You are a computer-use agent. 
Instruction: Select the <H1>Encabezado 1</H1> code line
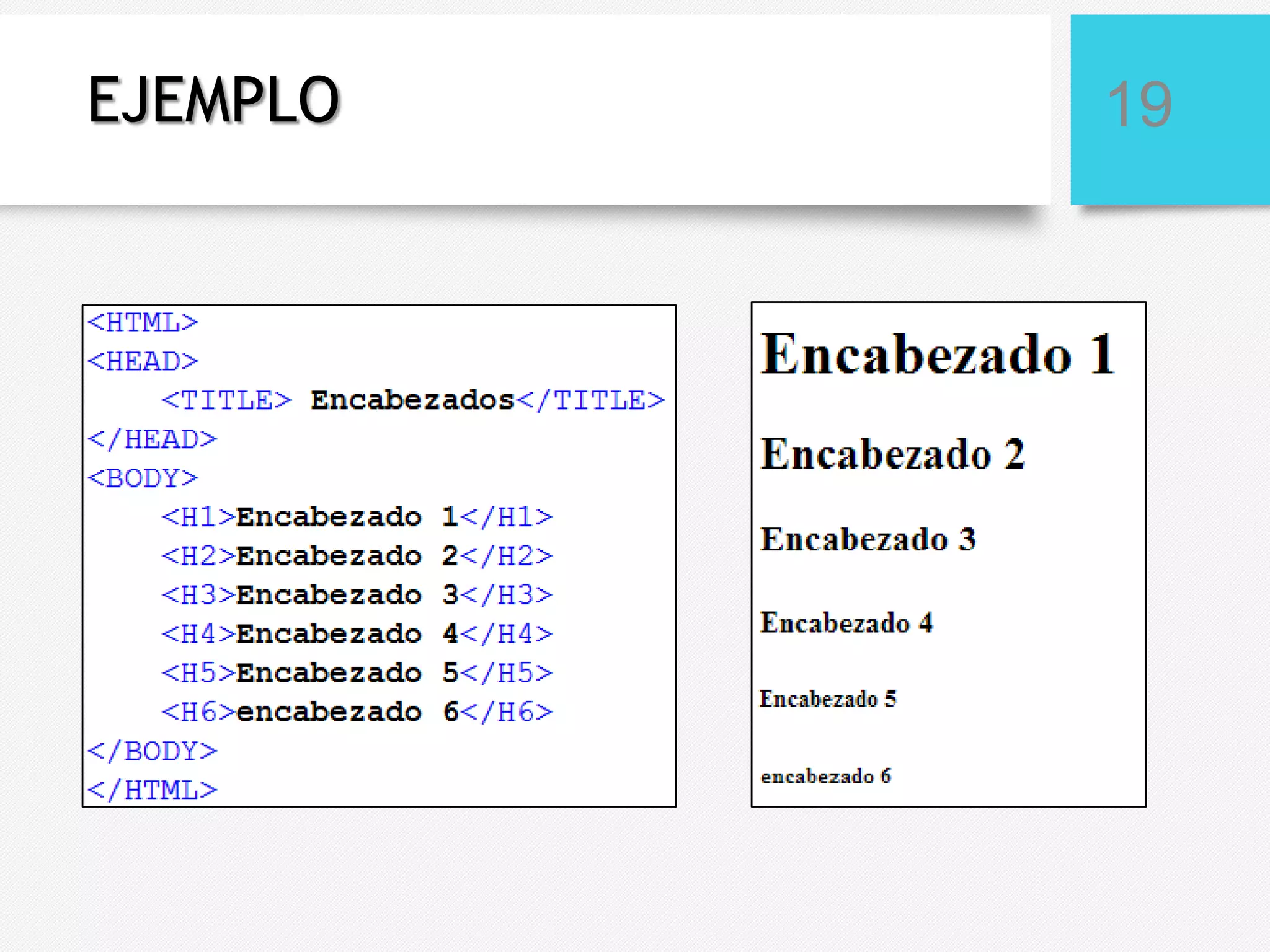[x=357, y=517]
